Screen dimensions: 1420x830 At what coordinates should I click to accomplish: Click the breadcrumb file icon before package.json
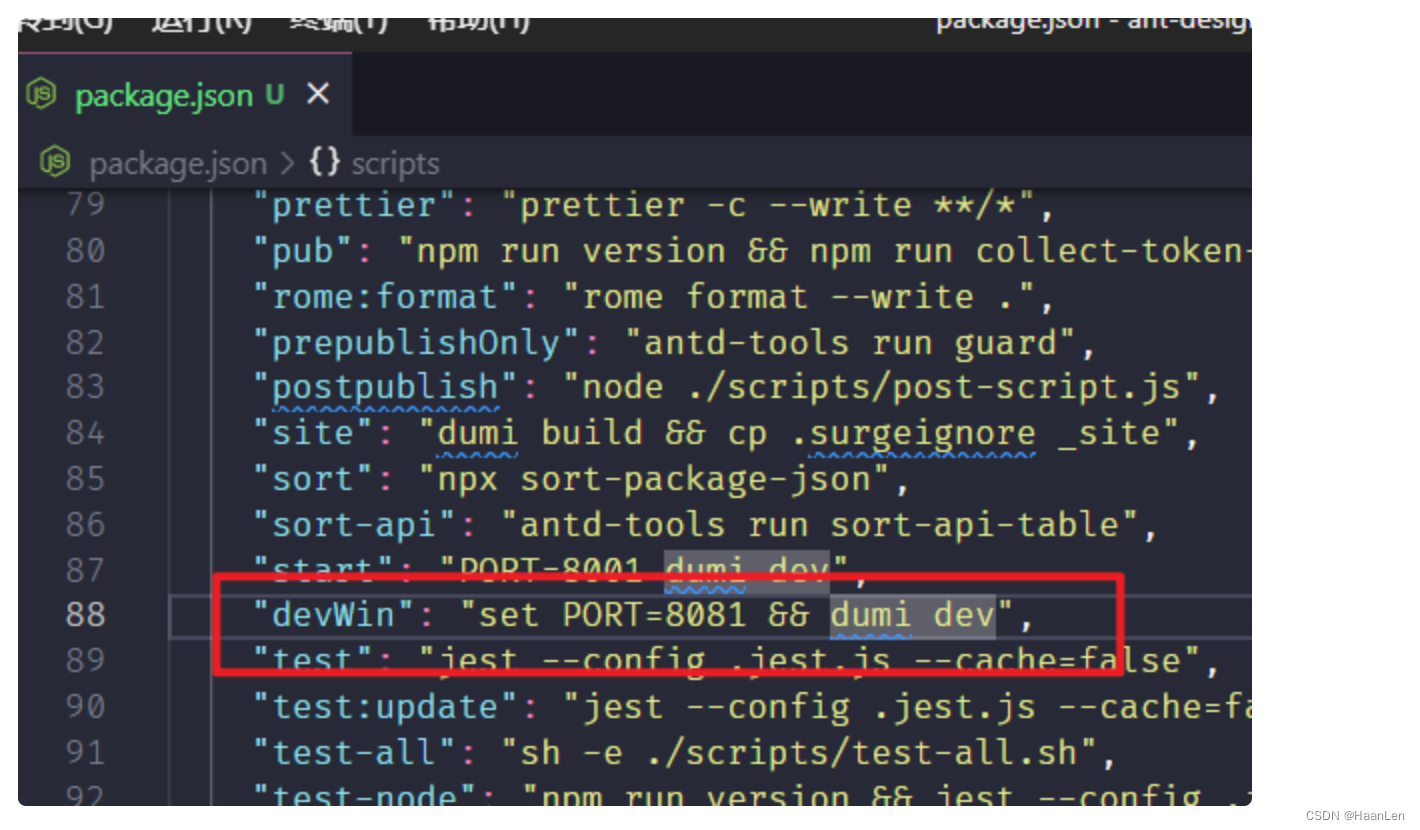[56, 162]
